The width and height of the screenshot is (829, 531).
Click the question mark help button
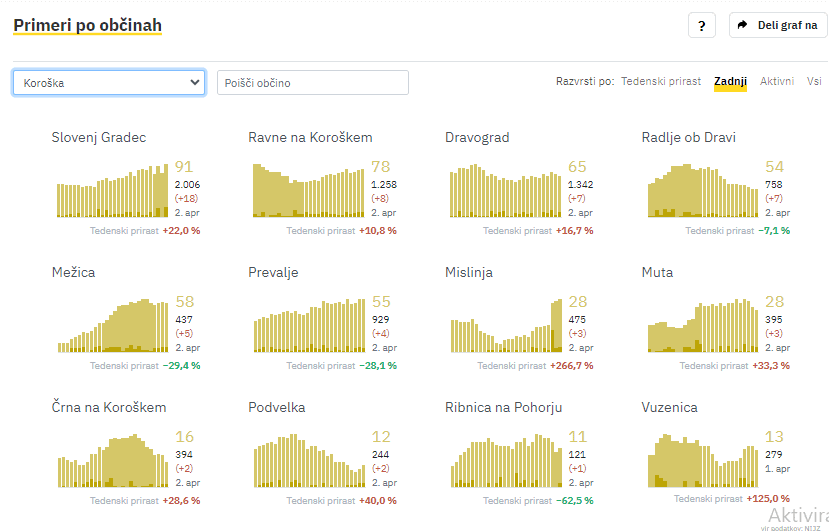(x=701, y=26)
